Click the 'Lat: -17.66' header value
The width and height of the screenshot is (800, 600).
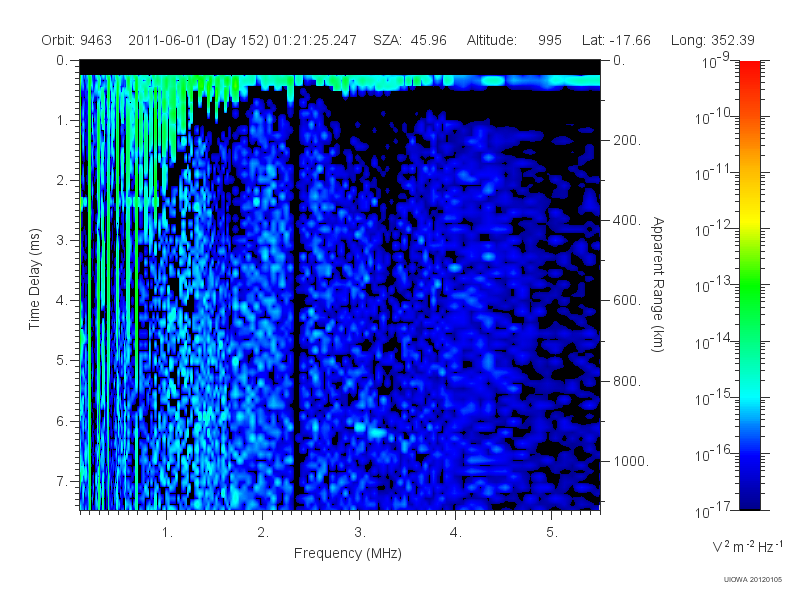tap(616, 40)
